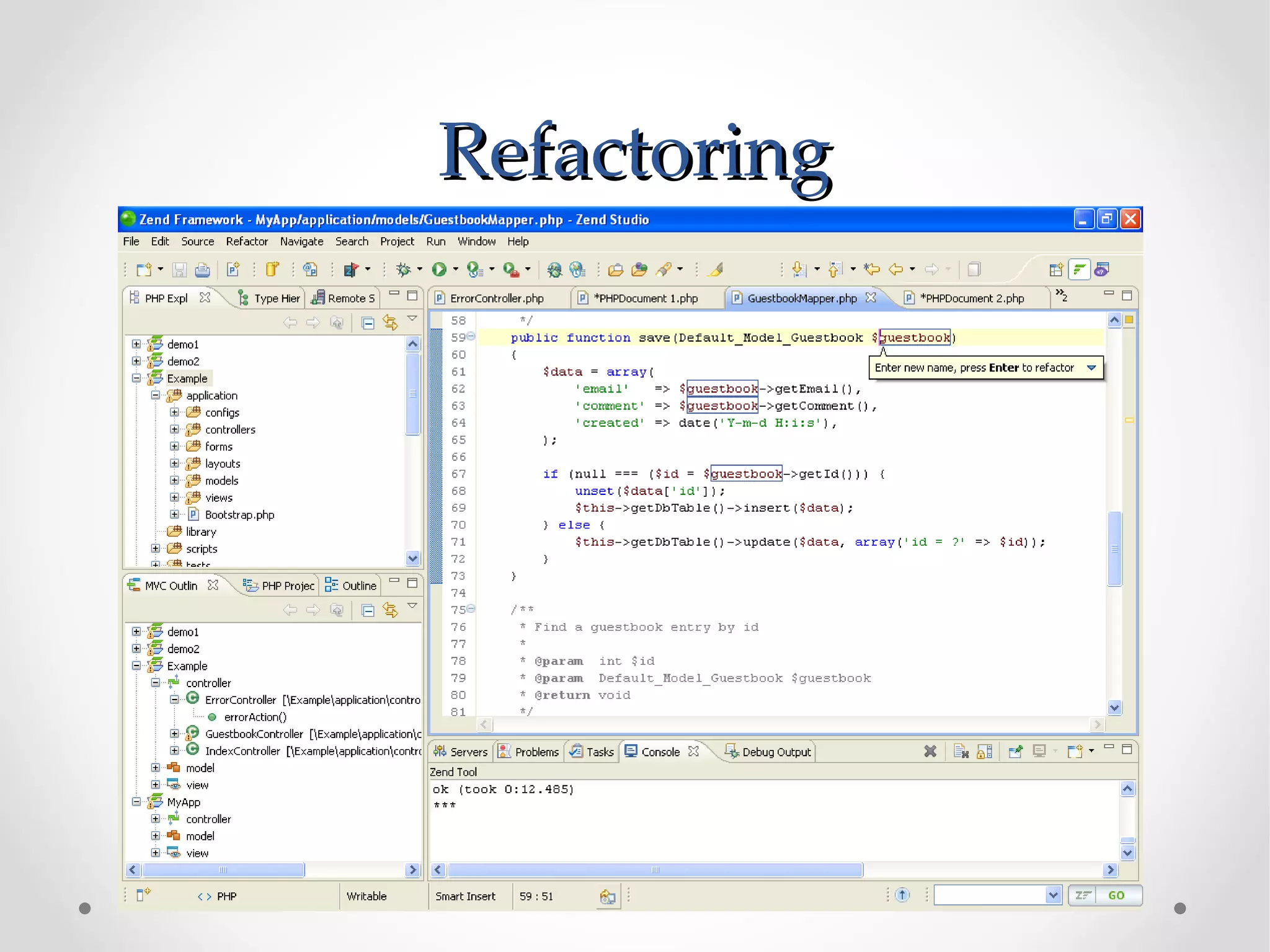The height and width of the screenshot is (952, 1270).
Task: Click the Back navigation arrow in toolbar
Action: click(x=895, y=269)
